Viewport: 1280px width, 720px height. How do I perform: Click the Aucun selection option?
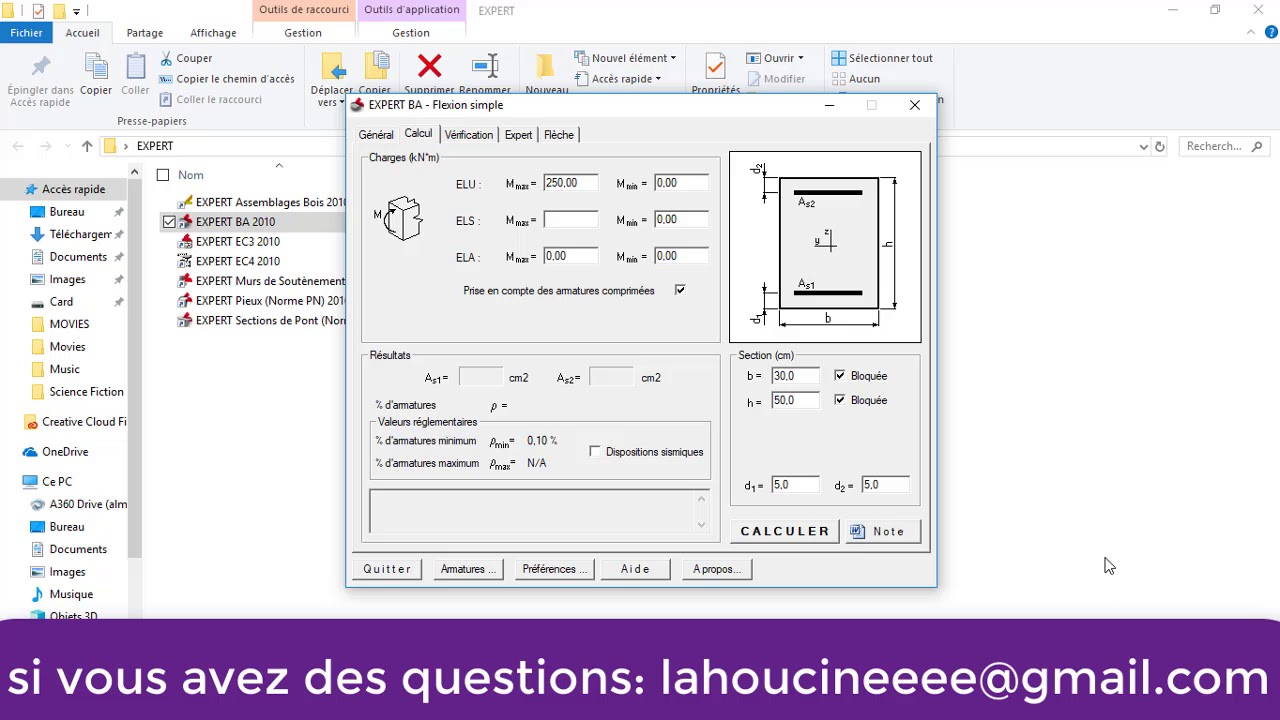point(856,79)
